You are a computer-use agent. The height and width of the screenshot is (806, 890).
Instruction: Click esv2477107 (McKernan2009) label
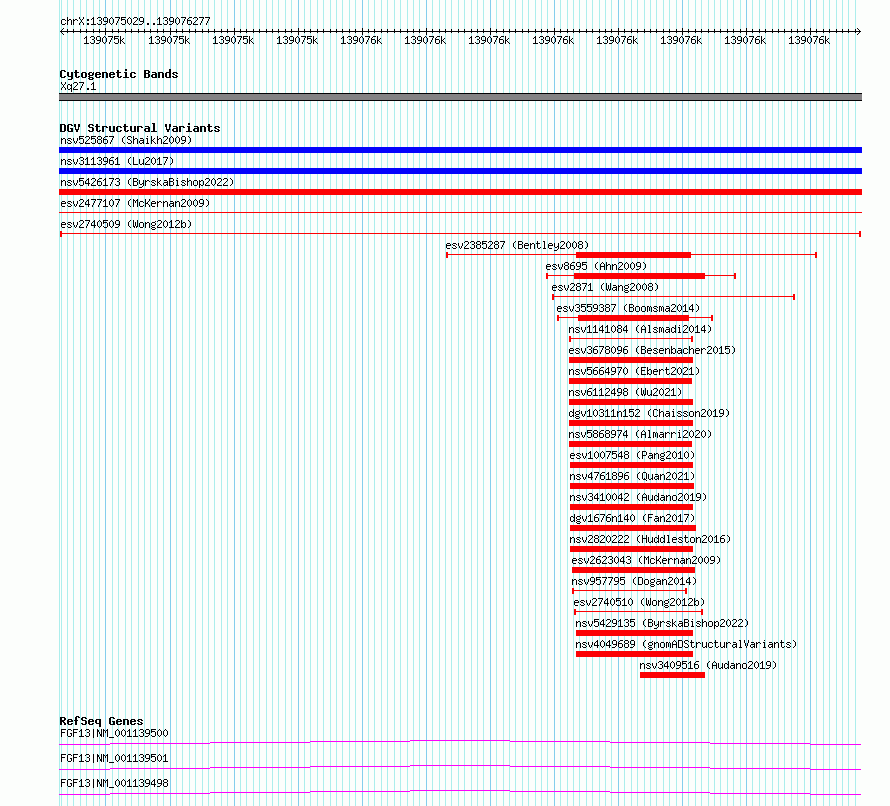click(x=135, y=203)
